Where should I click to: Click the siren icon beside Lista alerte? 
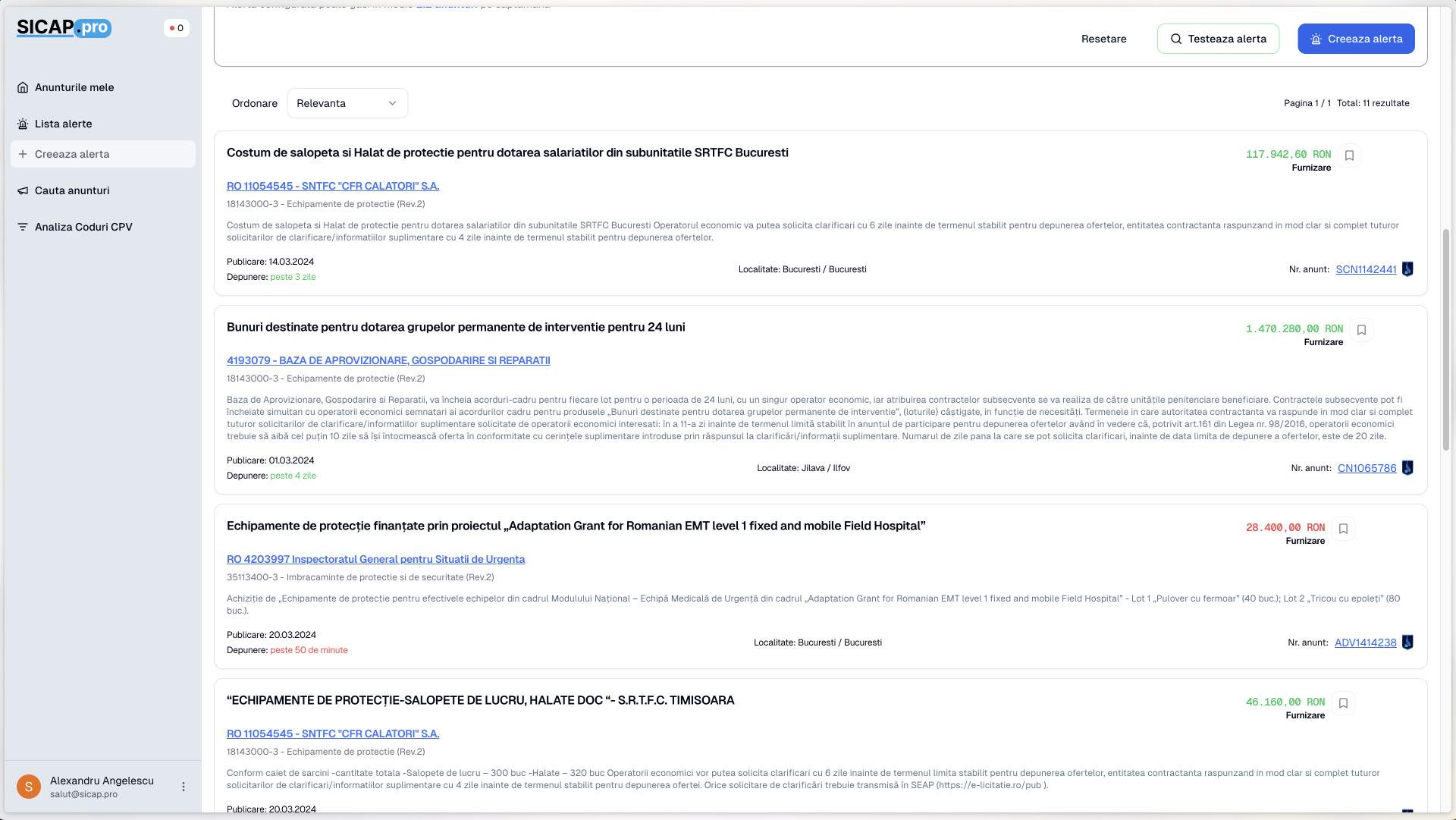pyautogui.click(x=23, y=124)
